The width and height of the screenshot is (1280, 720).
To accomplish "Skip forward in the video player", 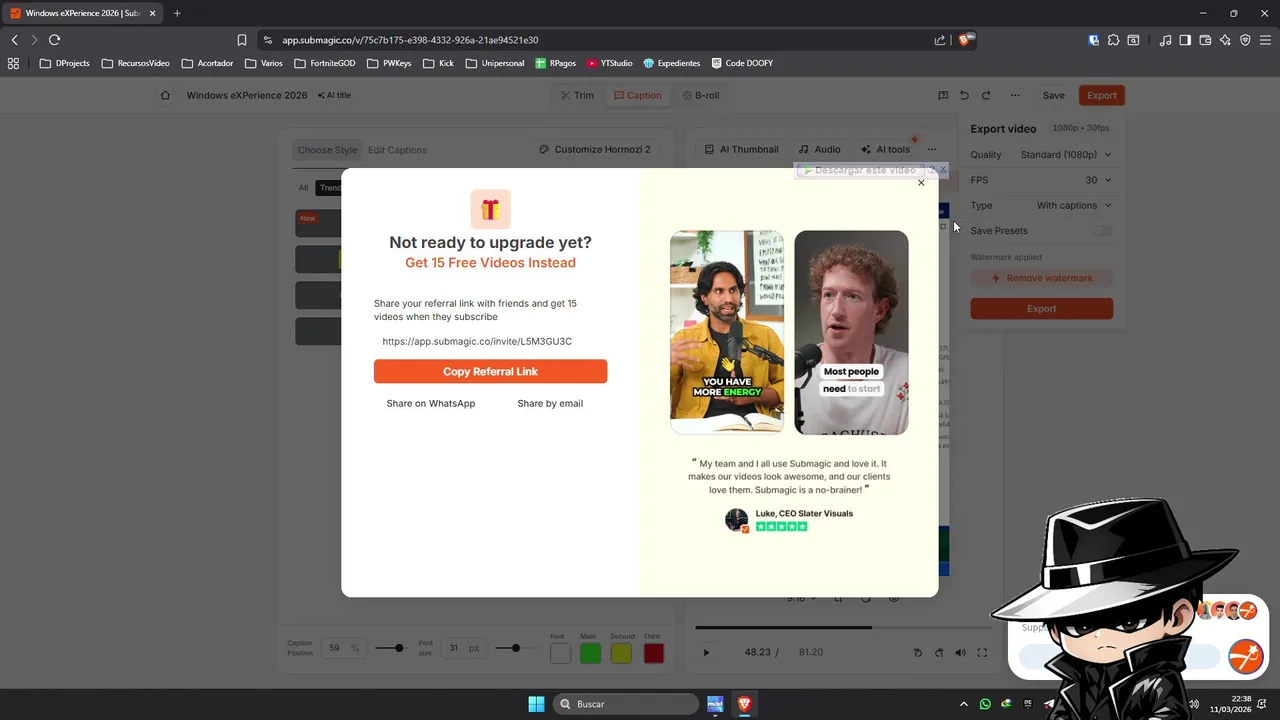I will (x=939, y=652).
